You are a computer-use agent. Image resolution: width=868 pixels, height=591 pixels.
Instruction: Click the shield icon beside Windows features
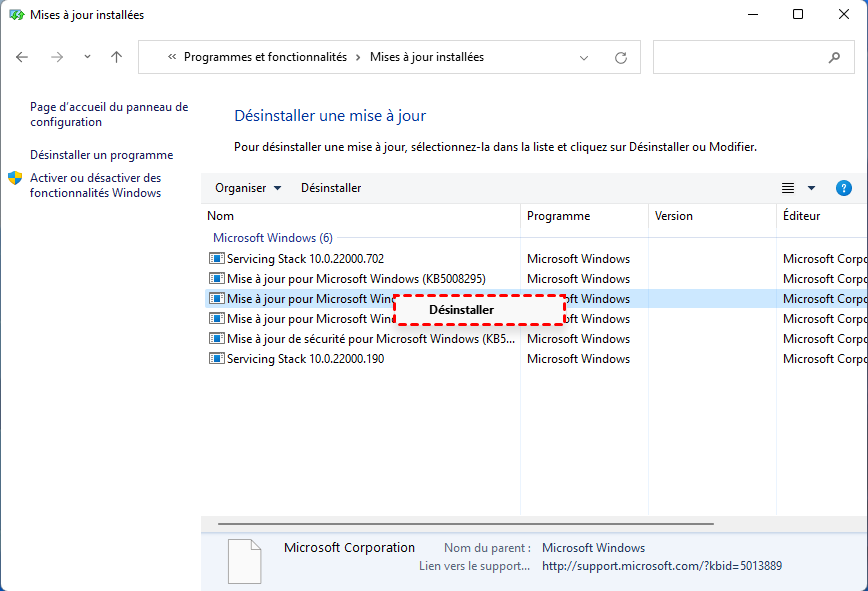(16, 179)
